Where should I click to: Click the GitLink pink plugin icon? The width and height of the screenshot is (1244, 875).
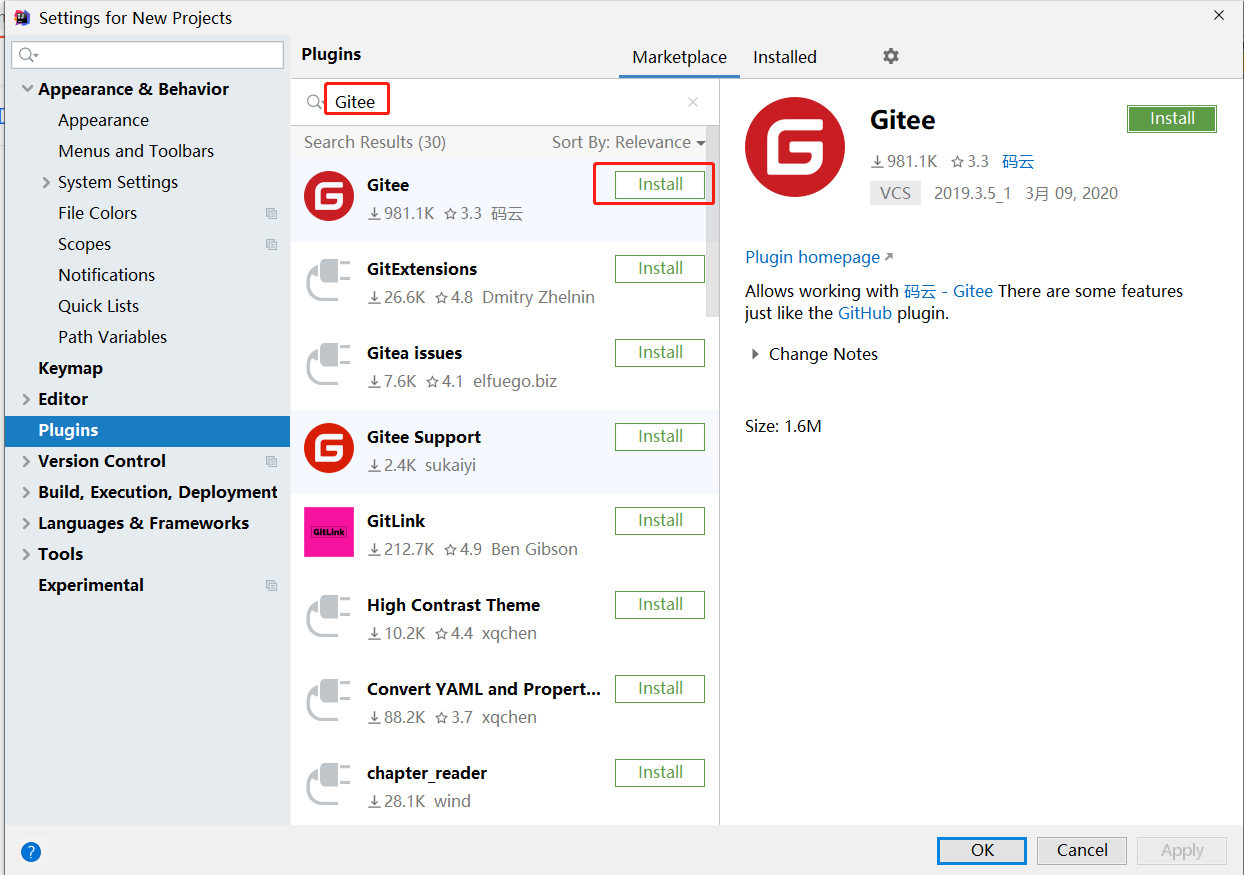(329, 532)
